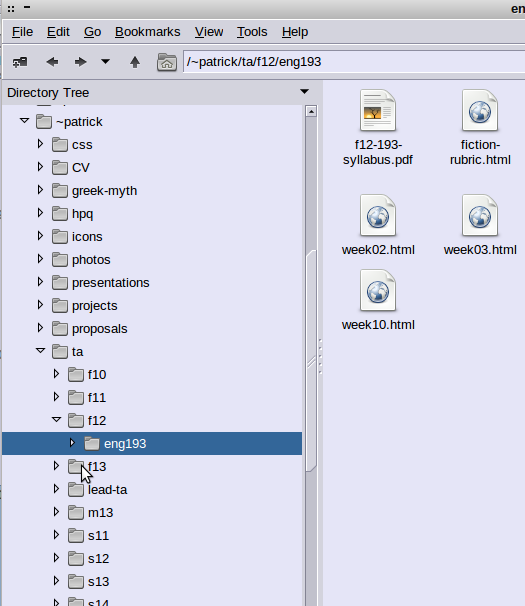Select the presentations folder icon
Viewport: 525px width, 606px height.
coord(60,283)
